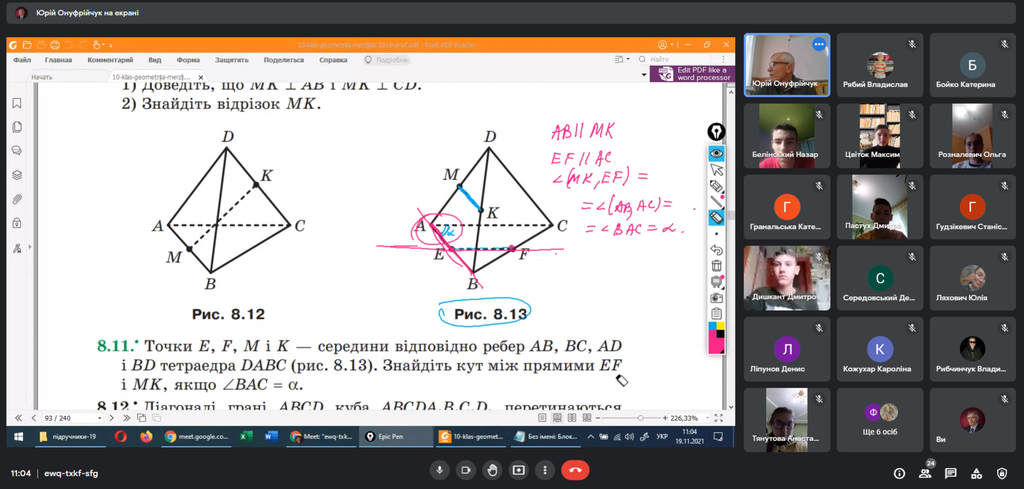Image resolution: width=1024 pixels, height=489 pixels.
Task: Open the Вид ribbon tab
Action: pos(155,60)
